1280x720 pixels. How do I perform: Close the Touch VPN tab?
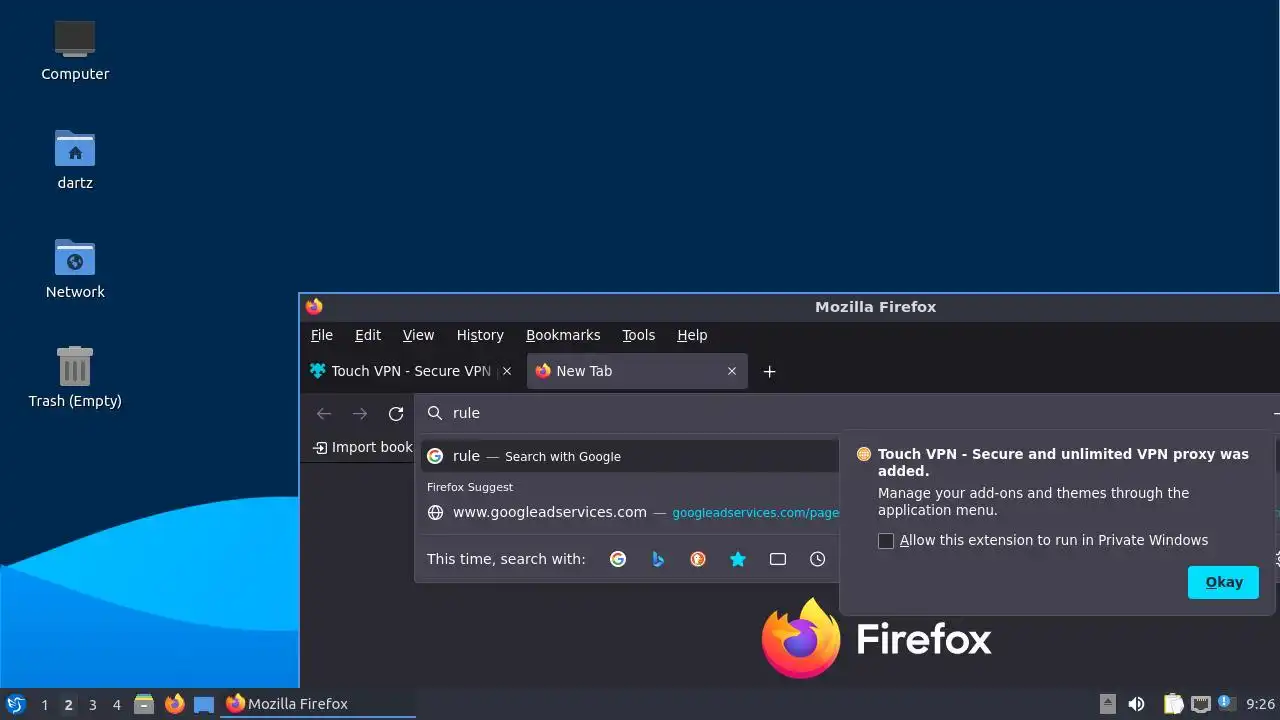point(507,371)
